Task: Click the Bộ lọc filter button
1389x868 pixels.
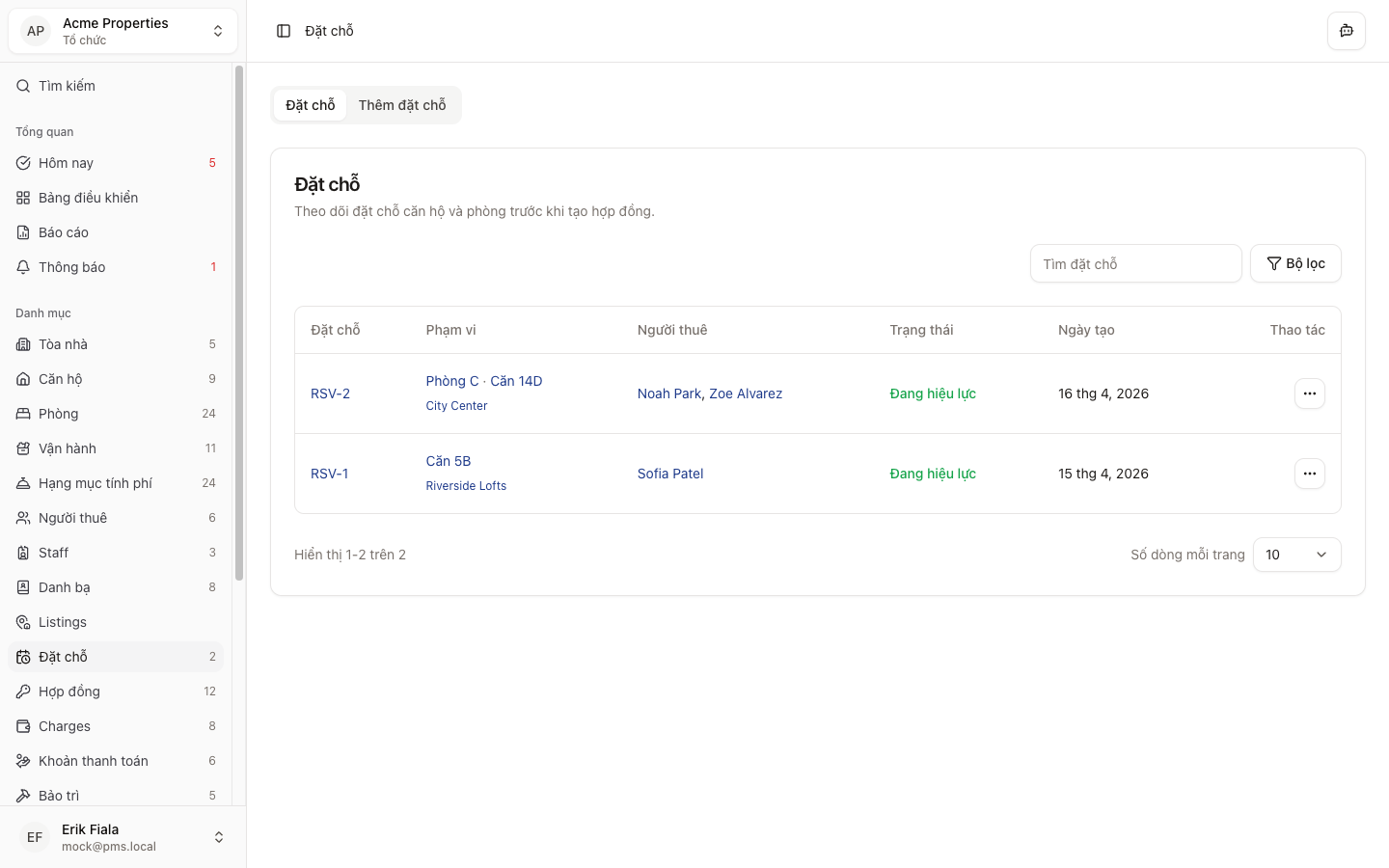Action: pyautogui.click(x=1294, y=263)
